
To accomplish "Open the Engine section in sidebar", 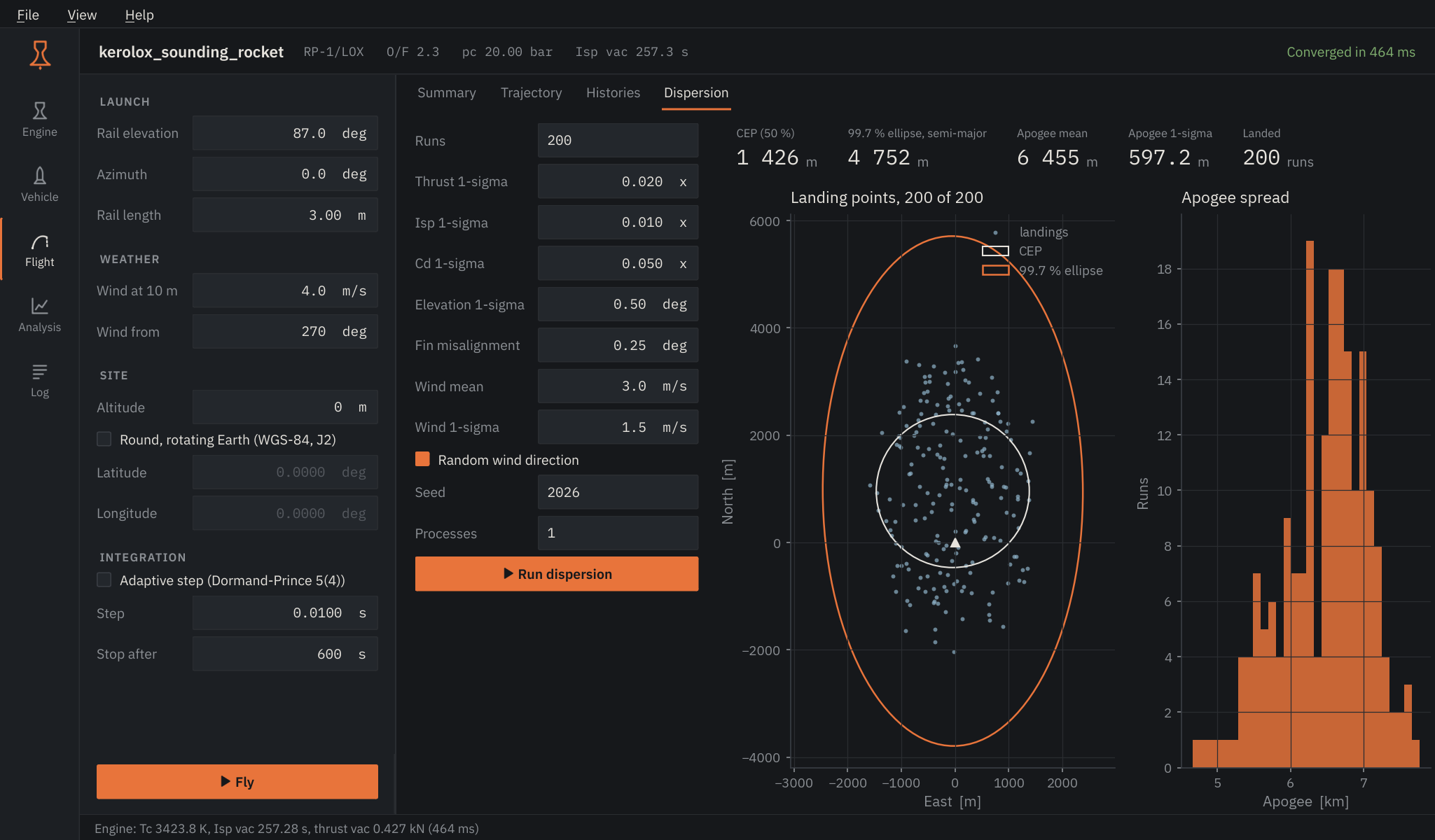I will (40, 120).
